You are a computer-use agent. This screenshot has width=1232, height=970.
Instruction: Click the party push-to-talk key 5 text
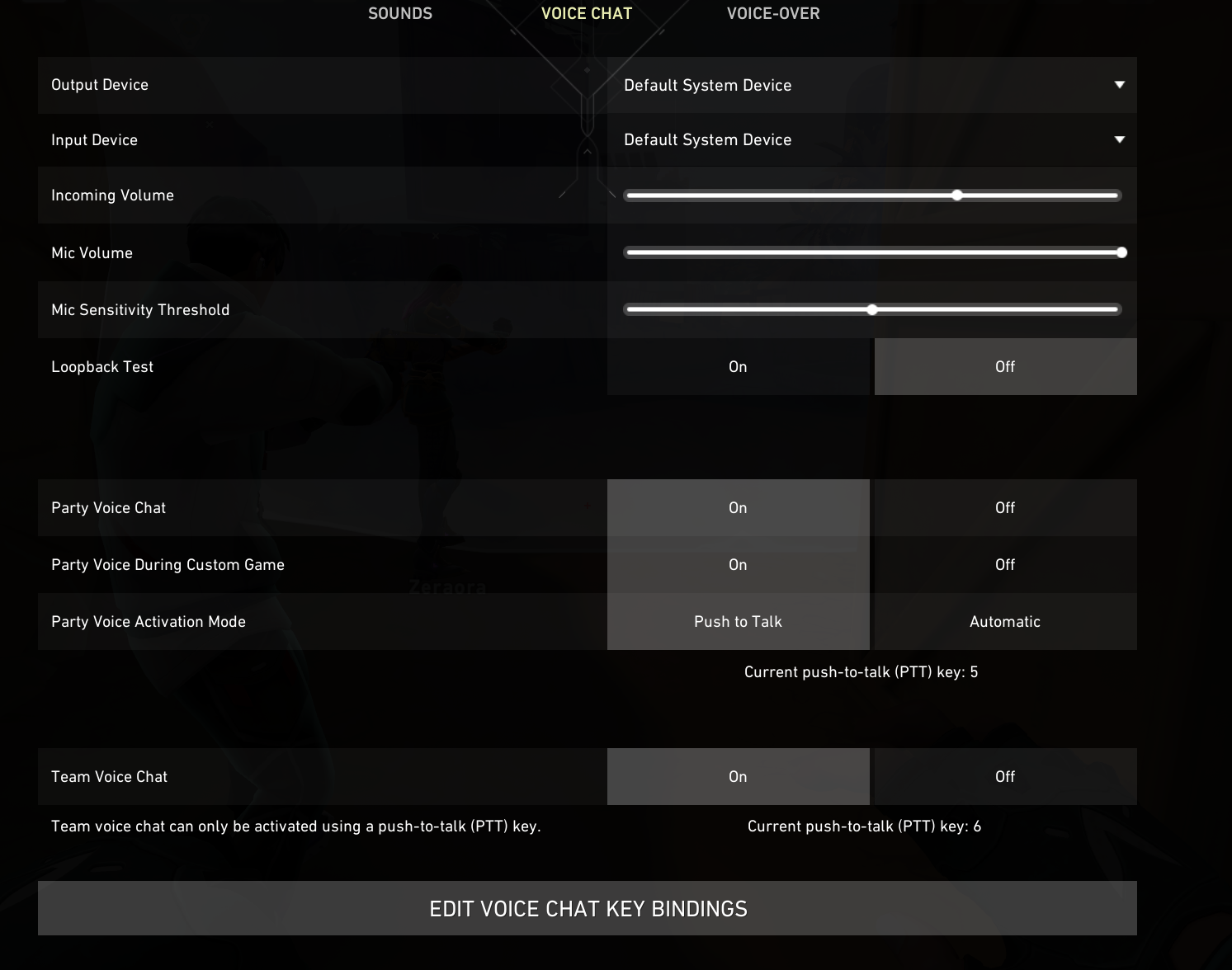[x=861, y=672]
